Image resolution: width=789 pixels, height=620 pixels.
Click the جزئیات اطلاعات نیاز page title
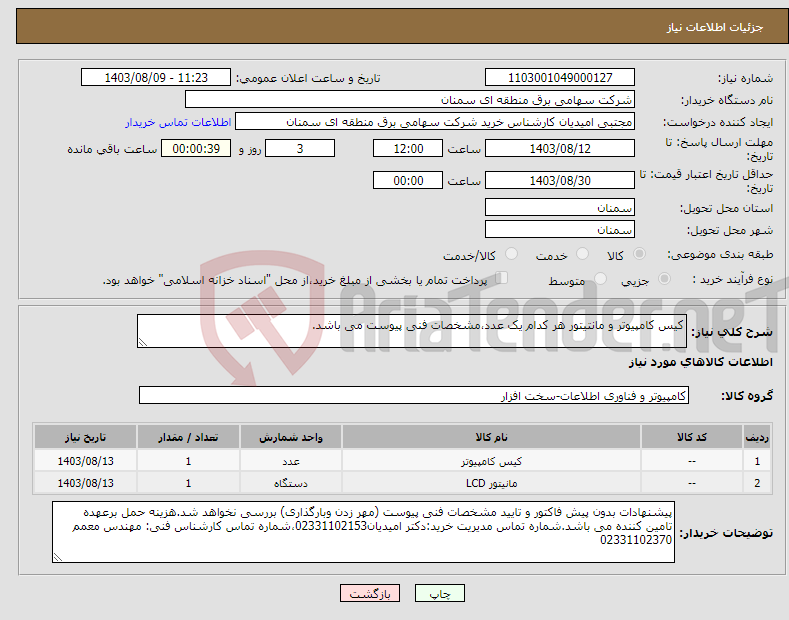pos(715,27)
